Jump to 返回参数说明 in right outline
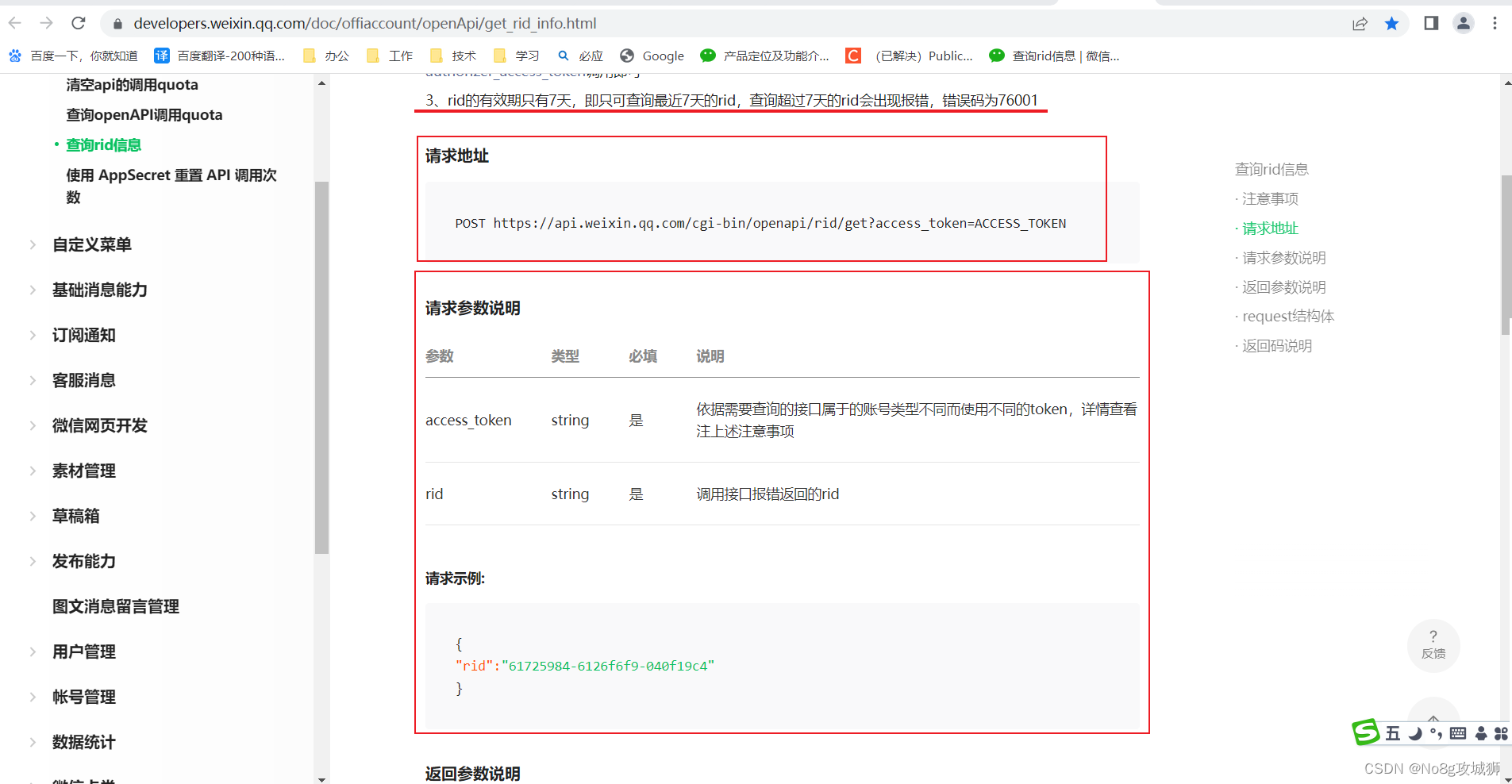This screenshot has height=784, width=1512. 1284,287
